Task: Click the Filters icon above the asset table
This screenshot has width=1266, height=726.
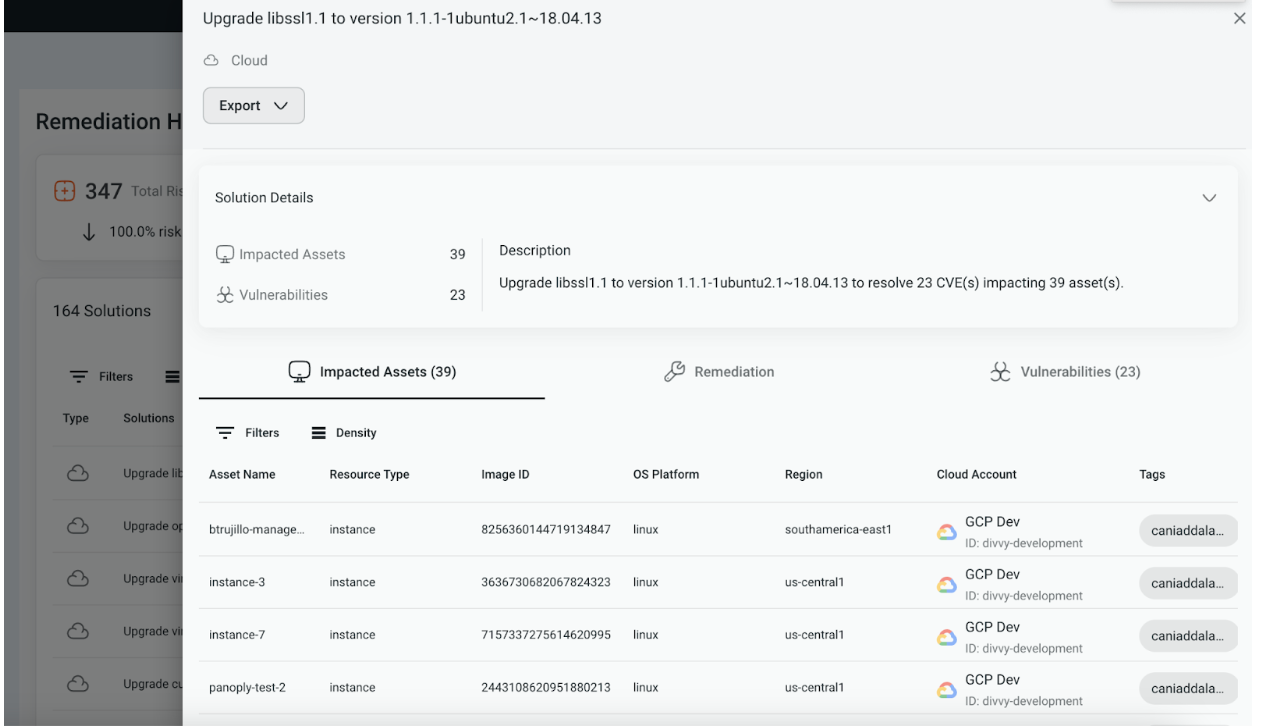Action: click(x=227, y=433)
